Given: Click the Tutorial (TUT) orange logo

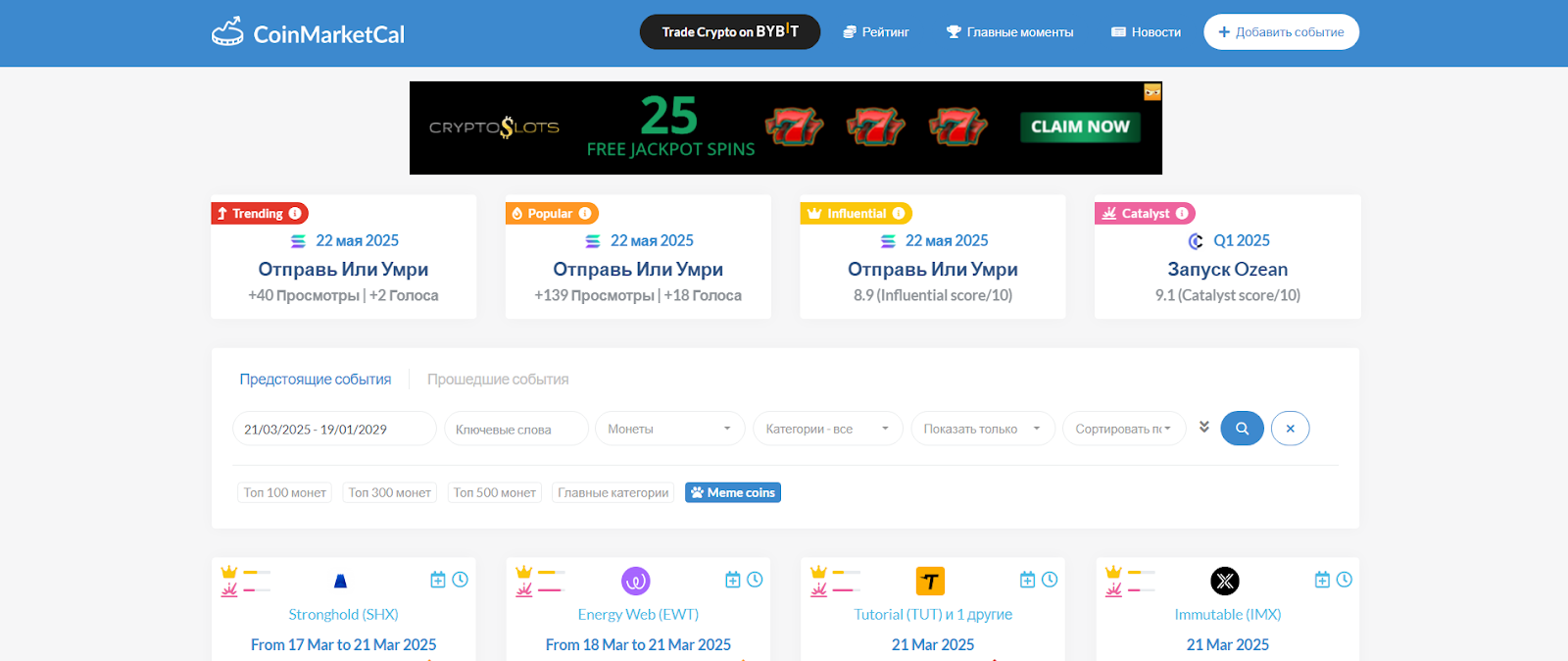Looking at the screenshot, I should pos(930,581).
